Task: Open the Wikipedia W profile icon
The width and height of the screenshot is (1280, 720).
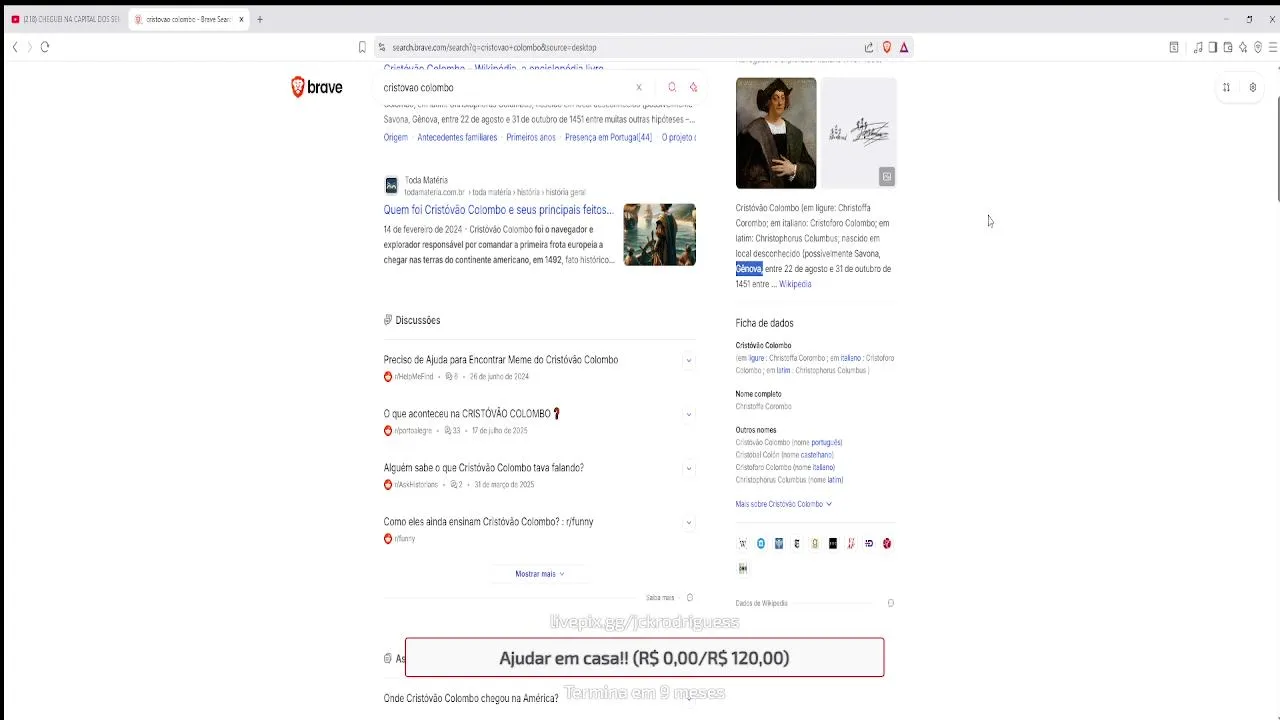Action: (742, 544)
